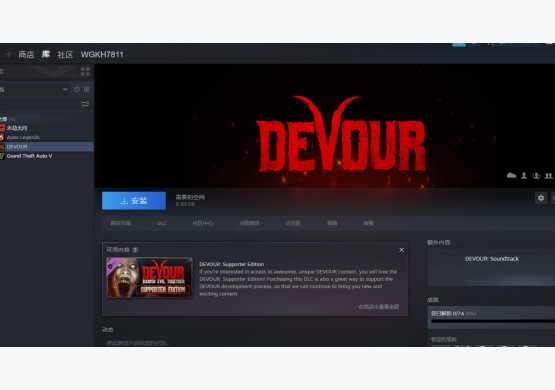Click the cloud sync status icon

pos(511,176)
